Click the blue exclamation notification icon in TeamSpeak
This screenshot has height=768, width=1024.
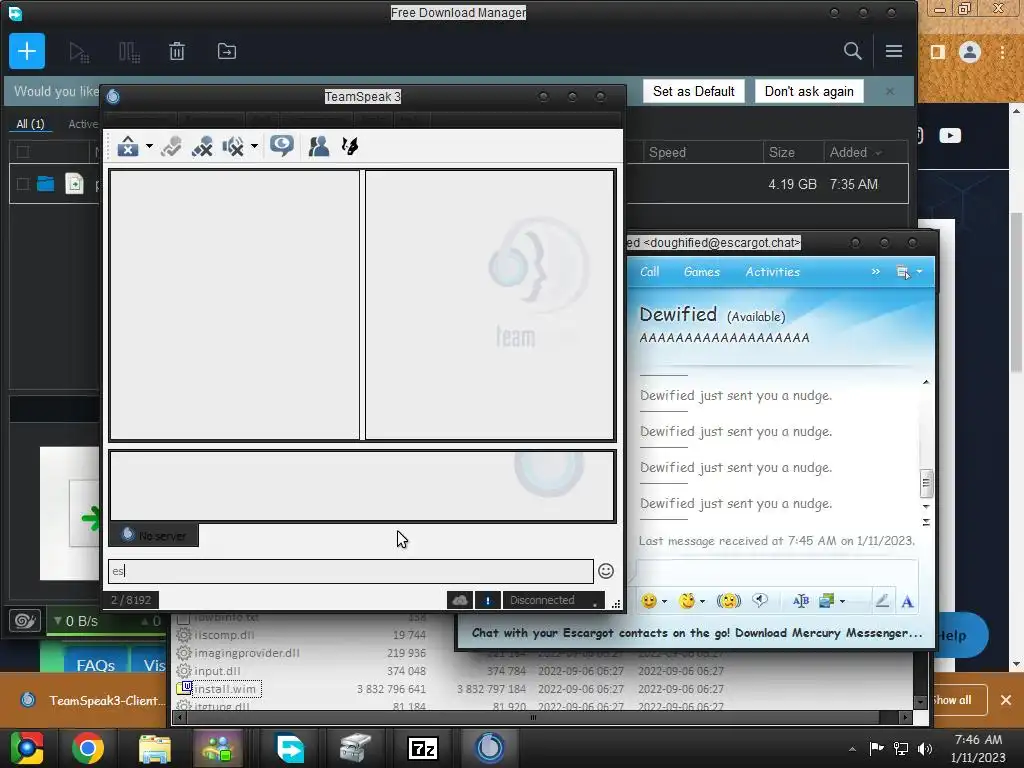[x=488, y=600]
